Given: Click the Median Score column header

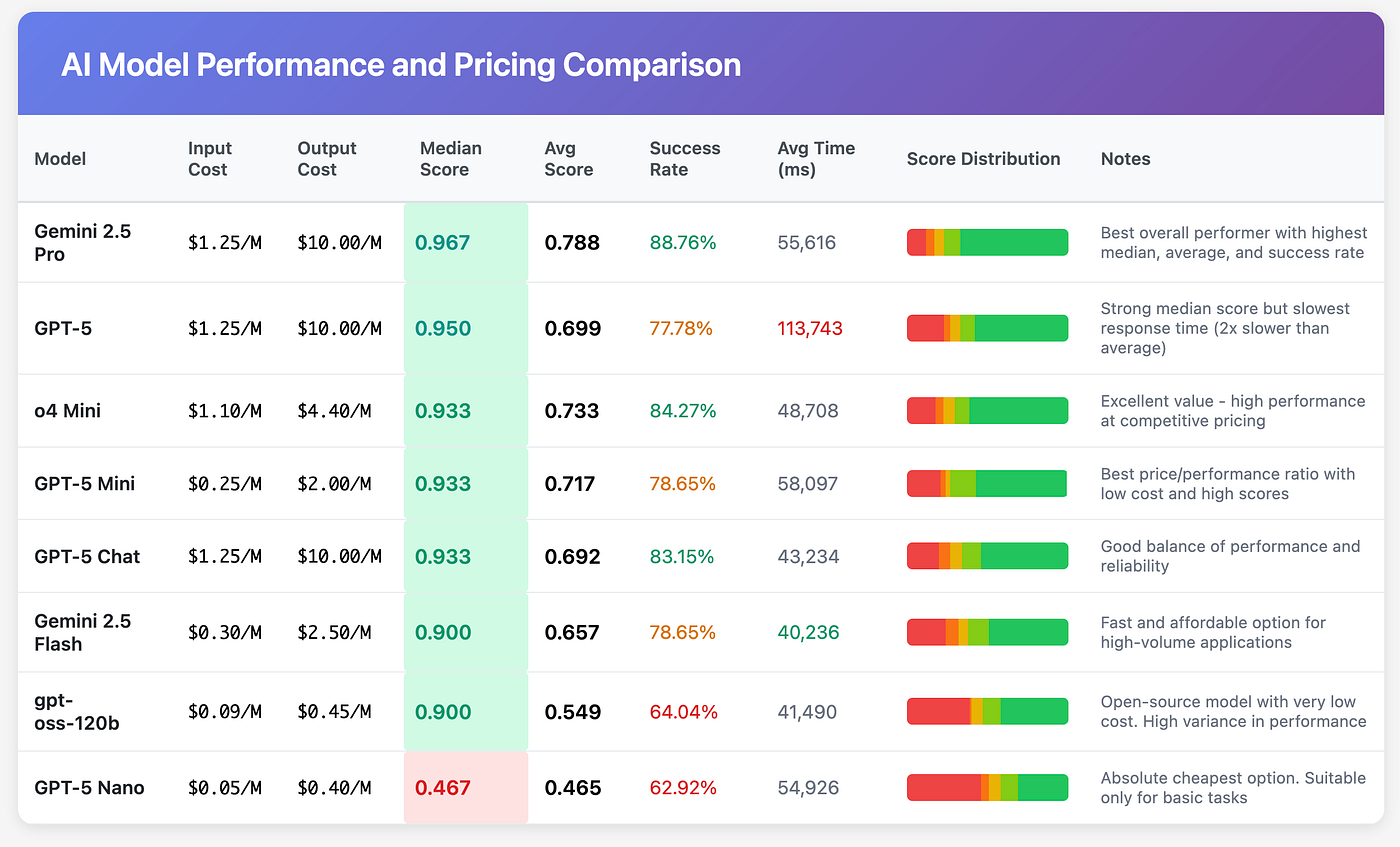Looking at the screenshot, I should [x=451, y=159].
